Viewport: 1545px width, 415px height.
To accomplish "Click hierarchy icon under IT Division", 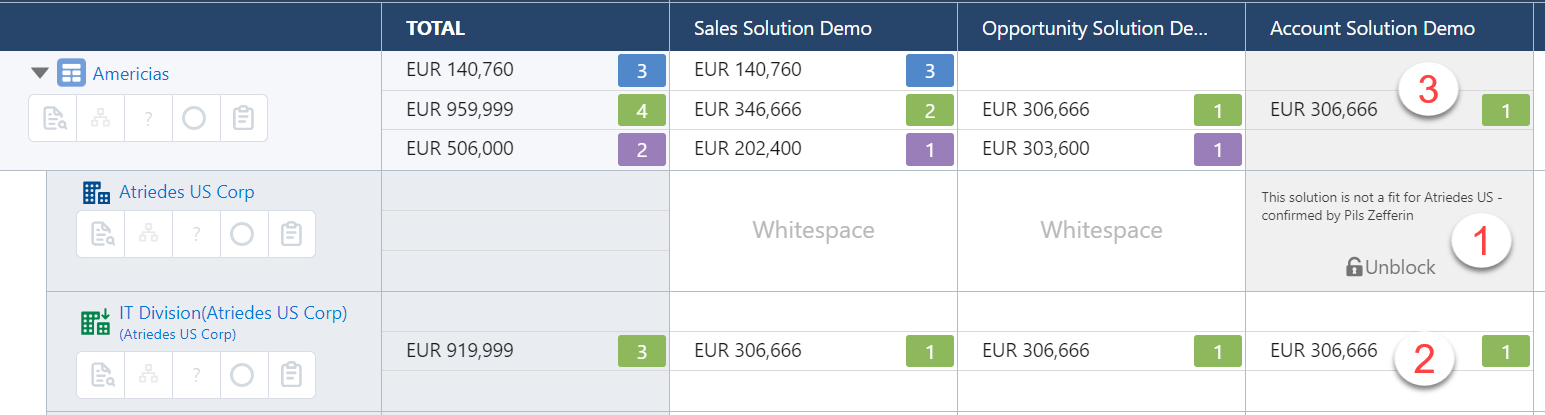I will coord(148,375).
